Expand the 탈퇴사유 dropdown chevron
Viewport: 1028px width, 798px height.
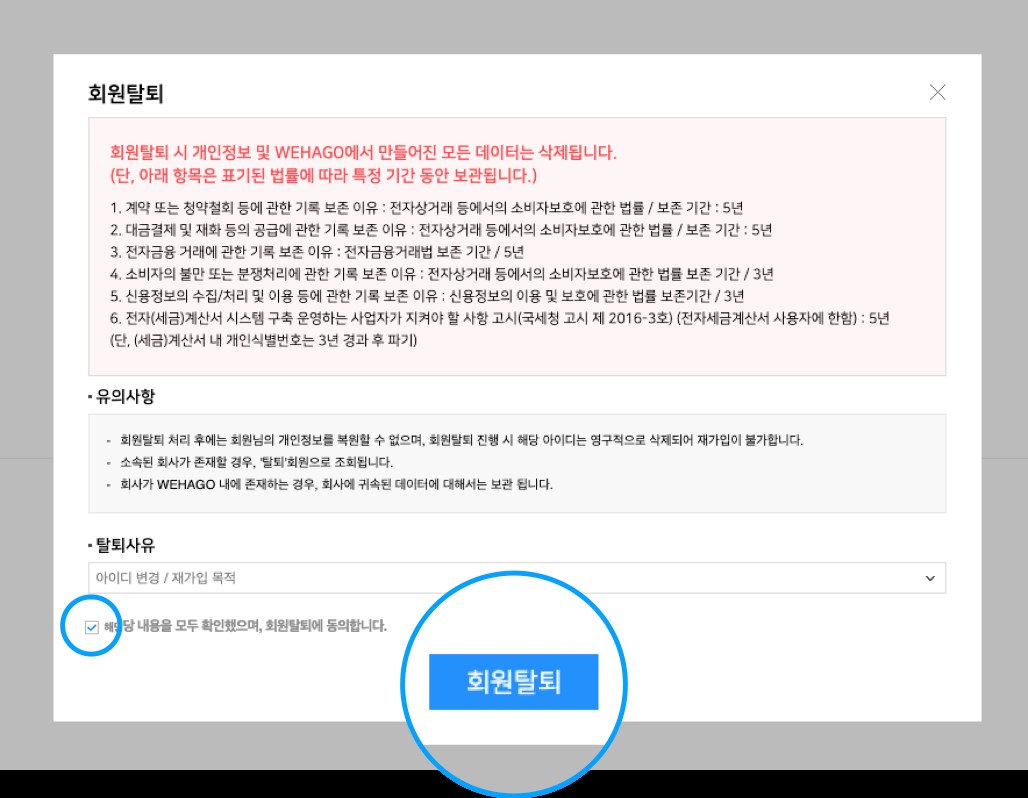(x=930, y=578)
